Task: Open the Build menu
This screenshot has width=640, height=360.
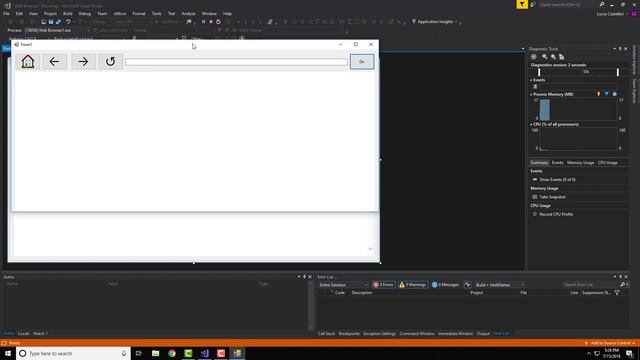Action: [68, 13]
